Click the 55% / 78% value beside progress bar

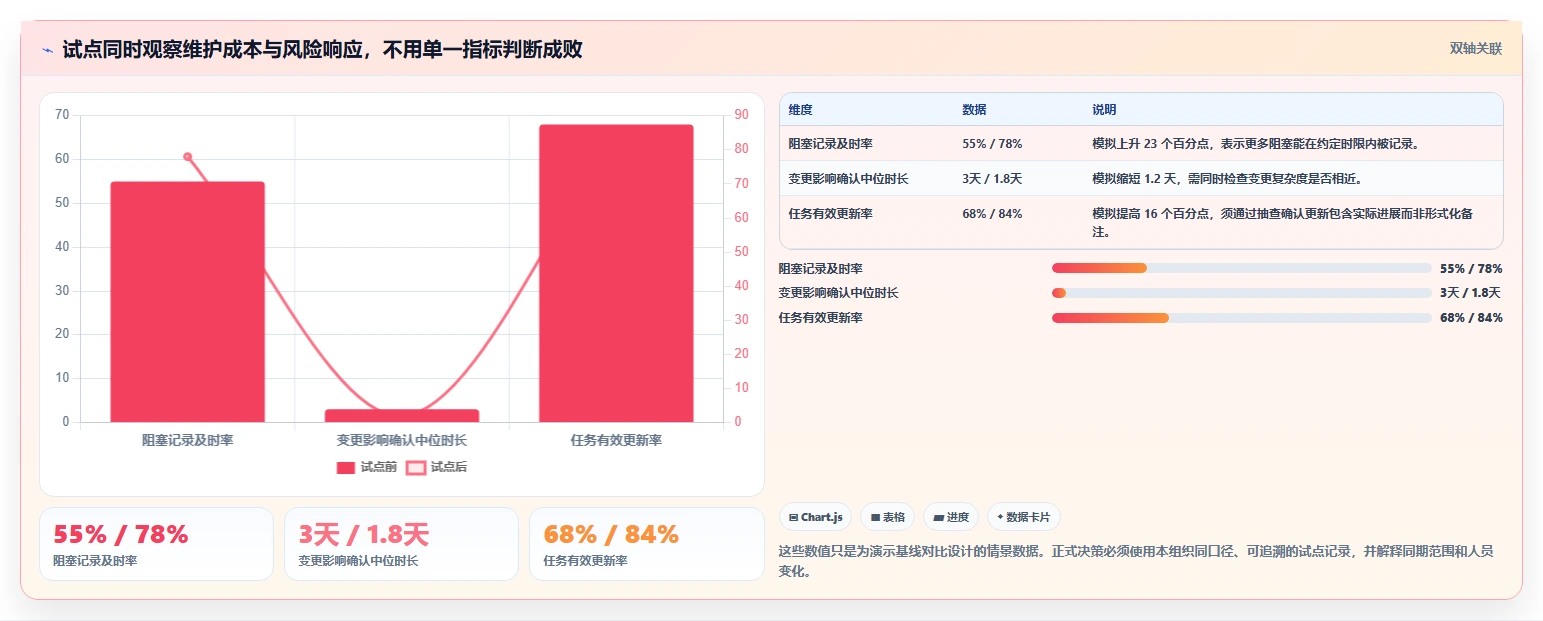click(1471, 268)
